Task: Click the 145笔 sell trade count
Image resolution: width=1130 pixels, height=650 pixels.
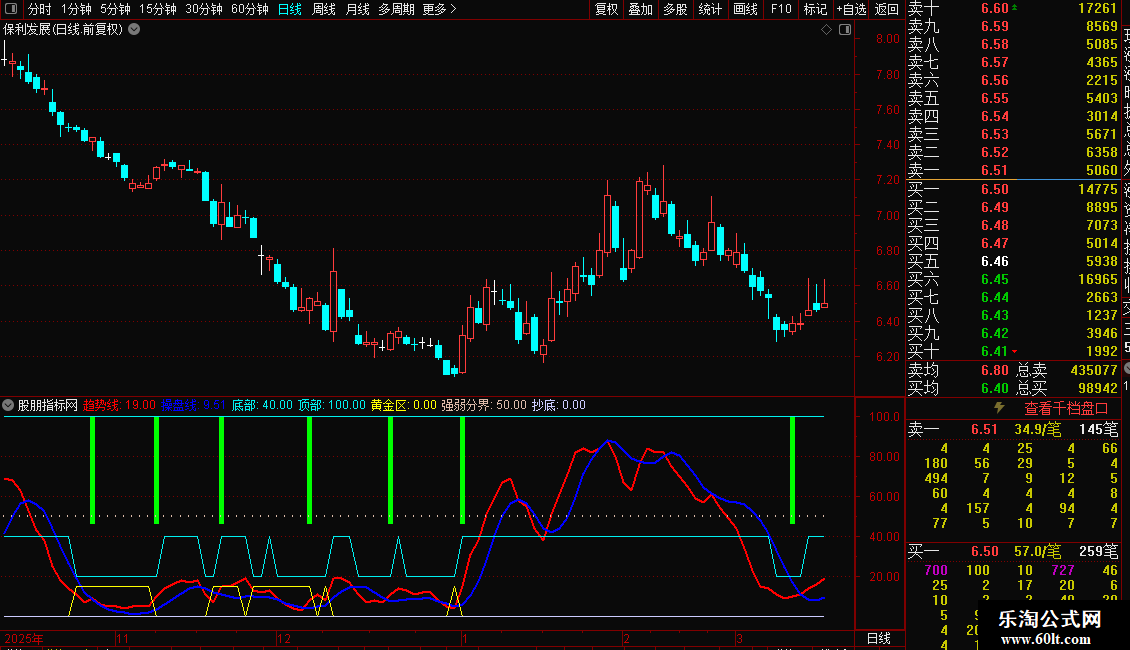Action: (1098, 430)
